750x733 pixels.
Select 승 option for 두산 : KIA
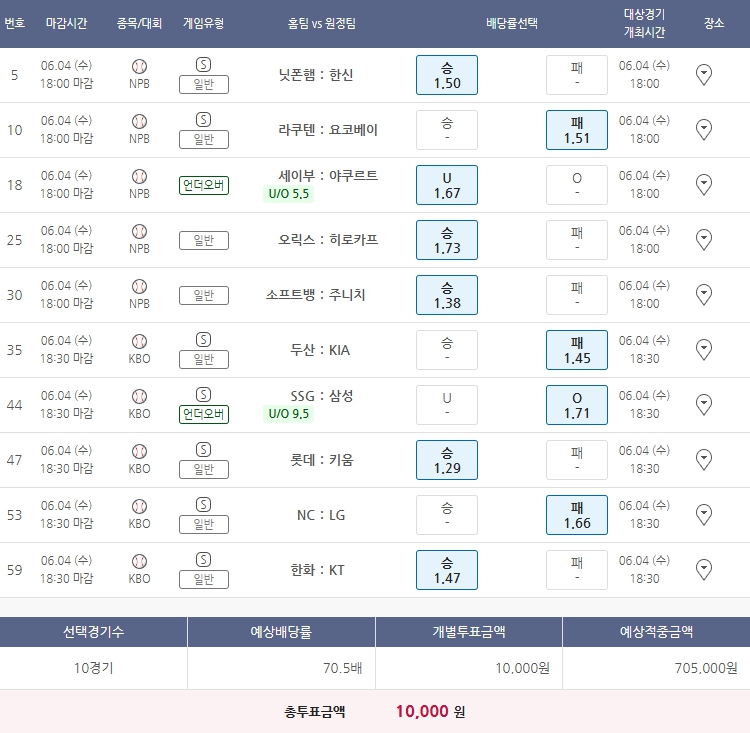point(446,350)
